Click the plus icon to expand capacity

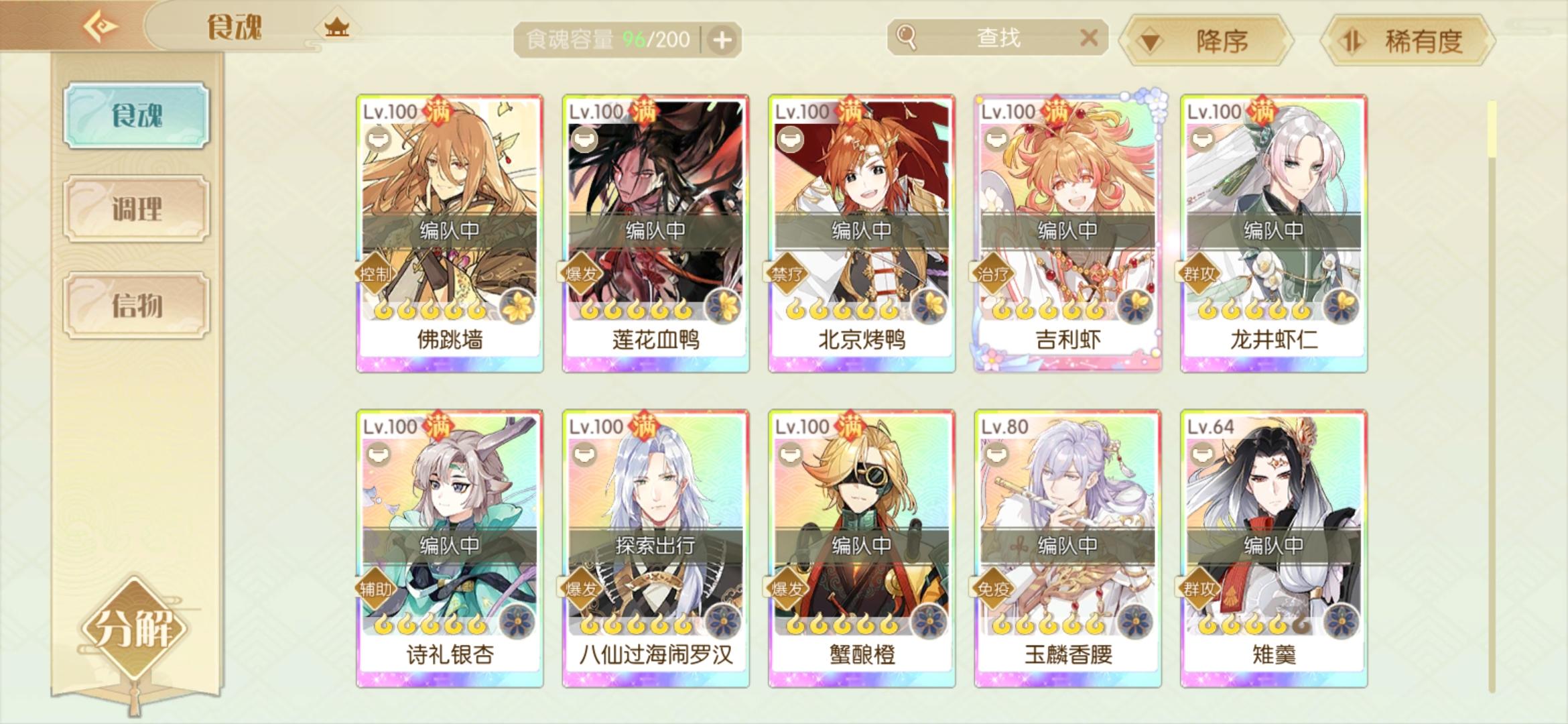tap(722, 40)
